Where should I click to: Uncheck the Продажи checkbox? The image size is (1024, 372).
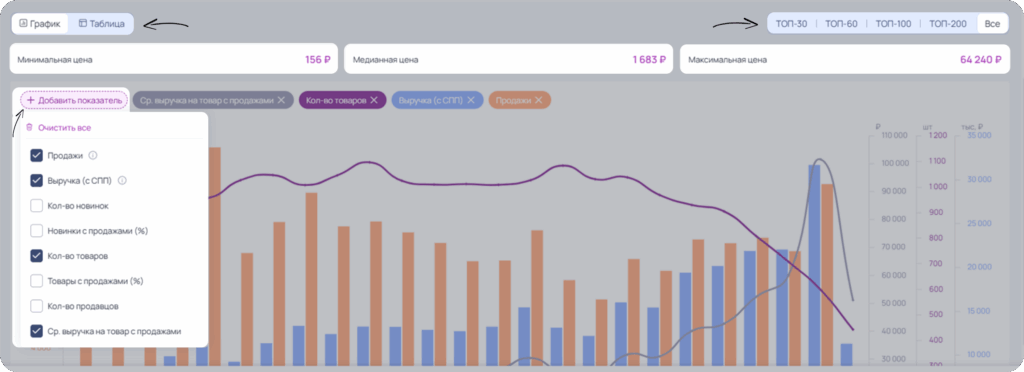[37, 155]
